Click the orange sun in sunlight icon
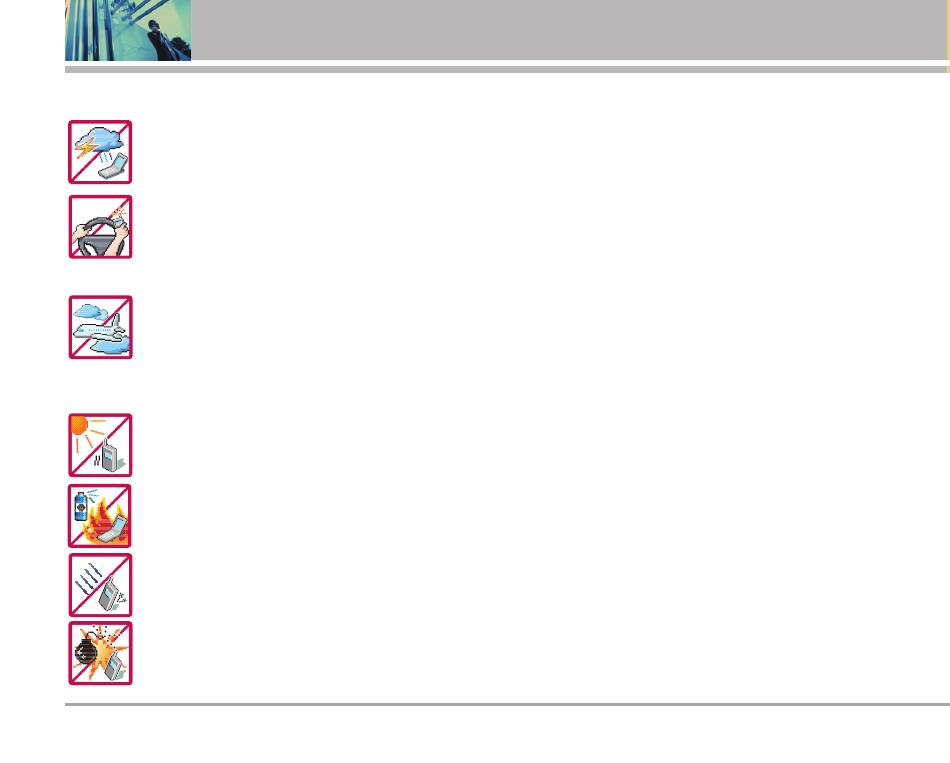This screenshot has height=763, width=950. [x=81, y=426]
